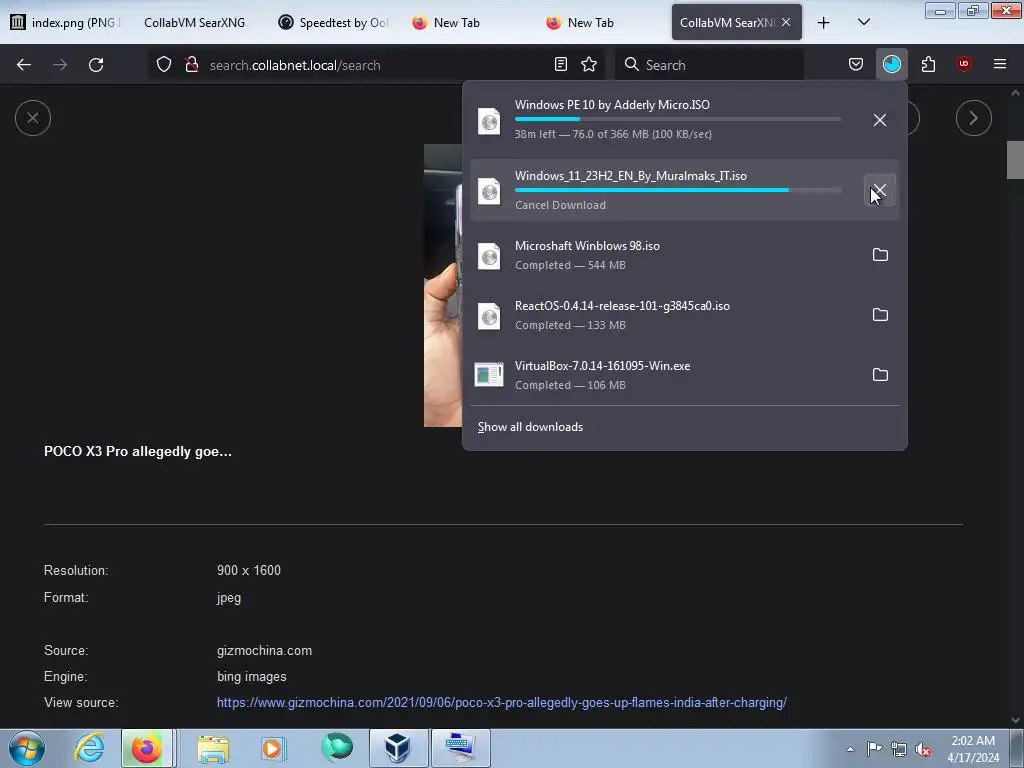
Task: Launch Internet Explorer from the taskbar
Action: pyautogui.click(x=89, y=748)
